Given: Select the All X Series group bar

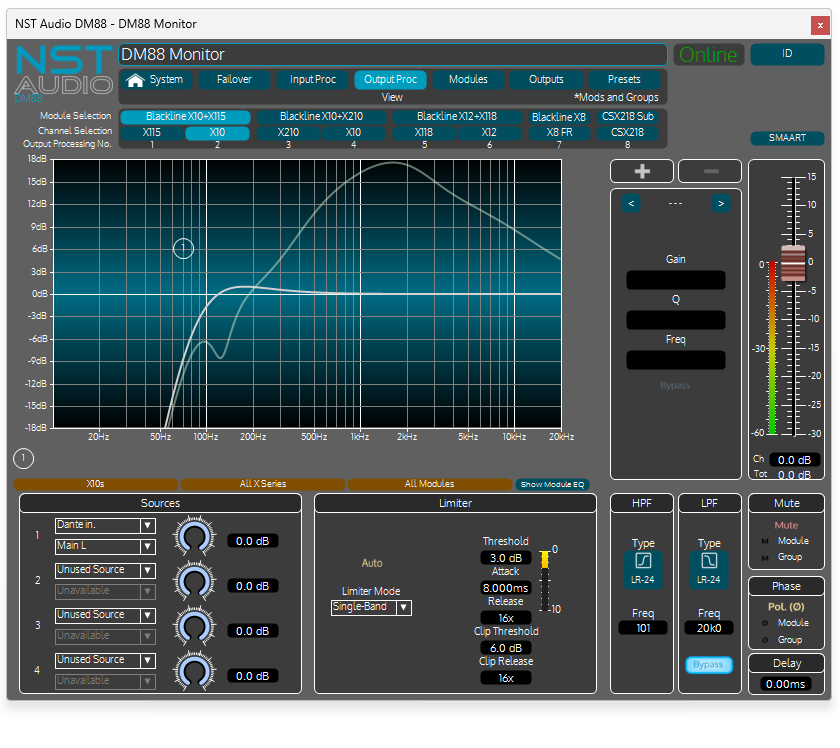Looking at the screenshot, I should (262, 484).
